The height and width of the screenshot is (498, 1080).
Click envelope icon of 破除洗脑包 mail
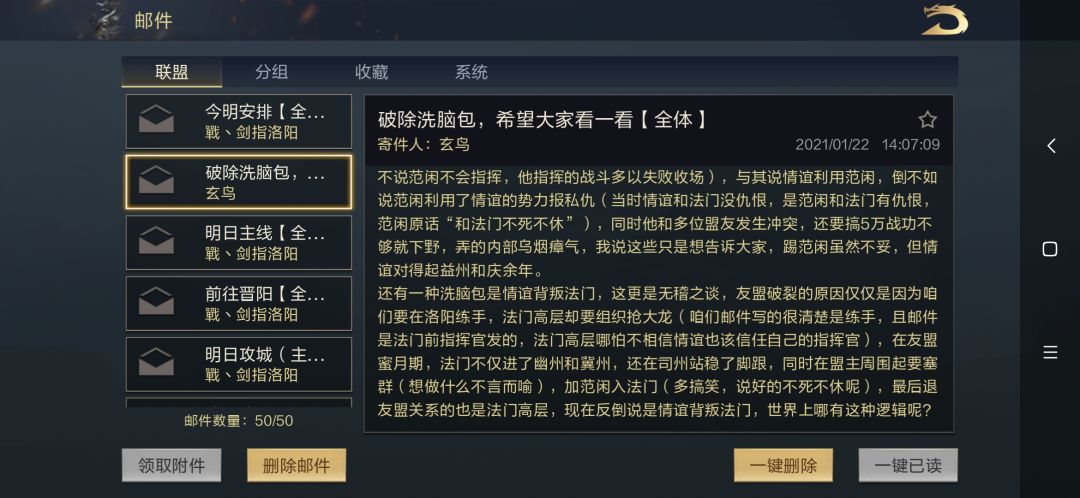156,182
